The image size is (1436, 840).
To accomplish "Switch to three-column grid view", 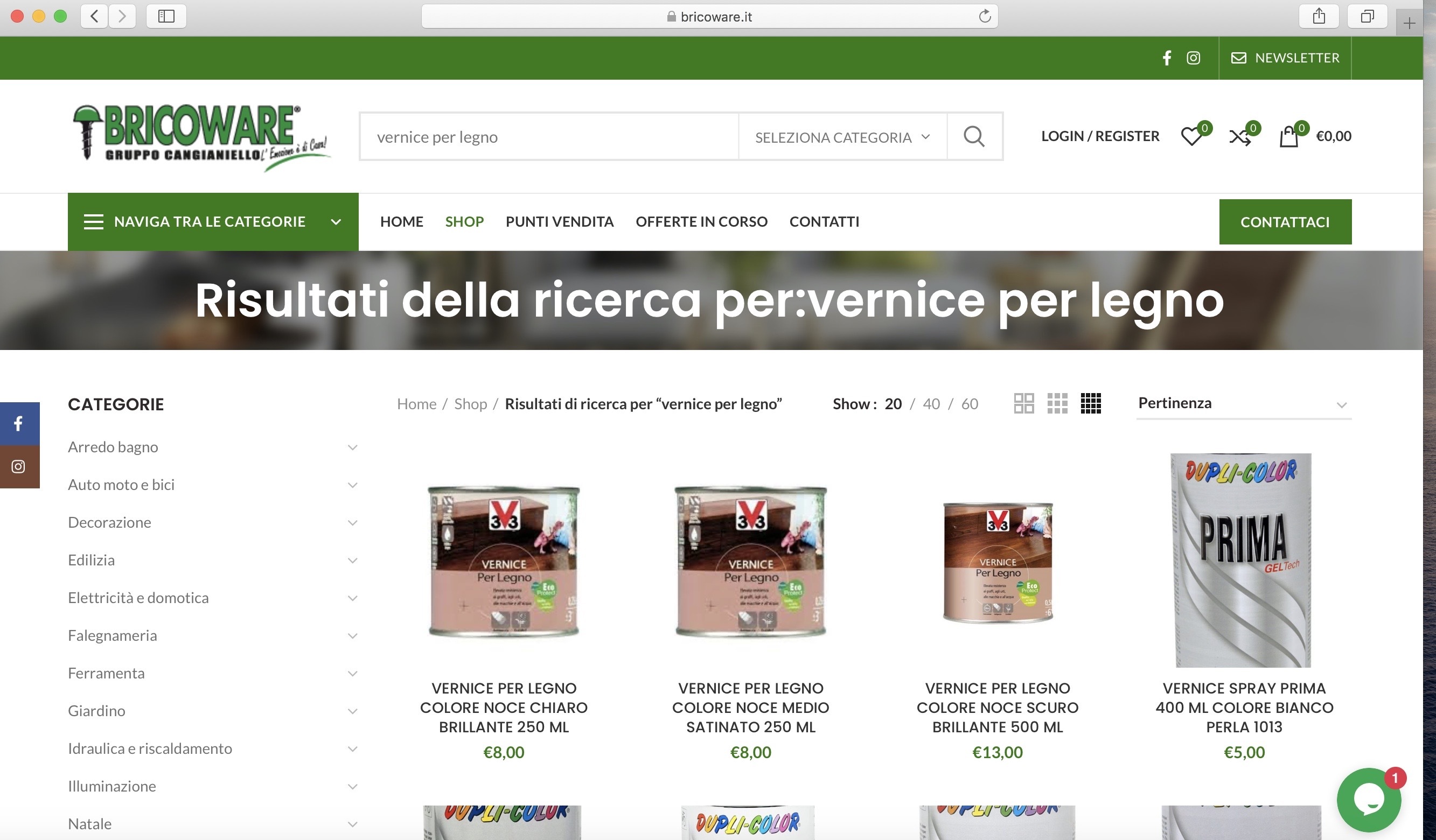I will coord(1057,404).
